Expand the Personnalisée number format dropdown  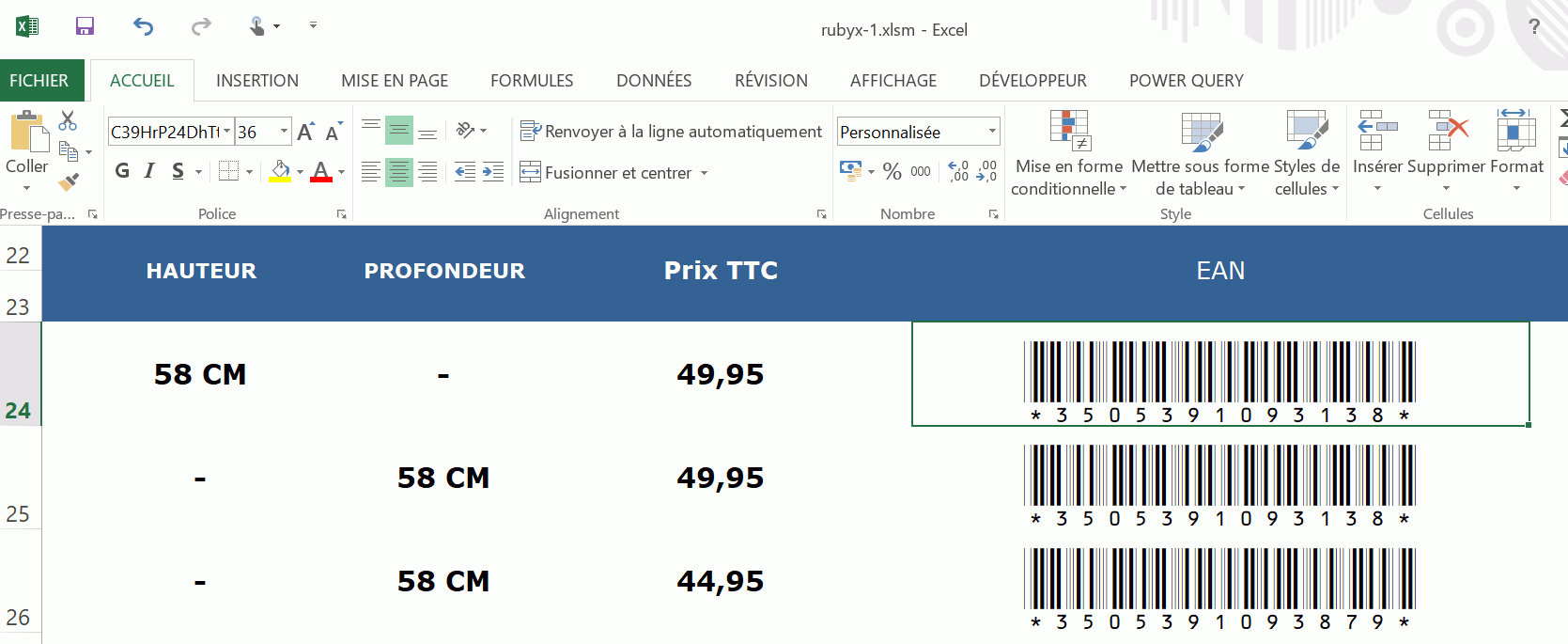992,132
